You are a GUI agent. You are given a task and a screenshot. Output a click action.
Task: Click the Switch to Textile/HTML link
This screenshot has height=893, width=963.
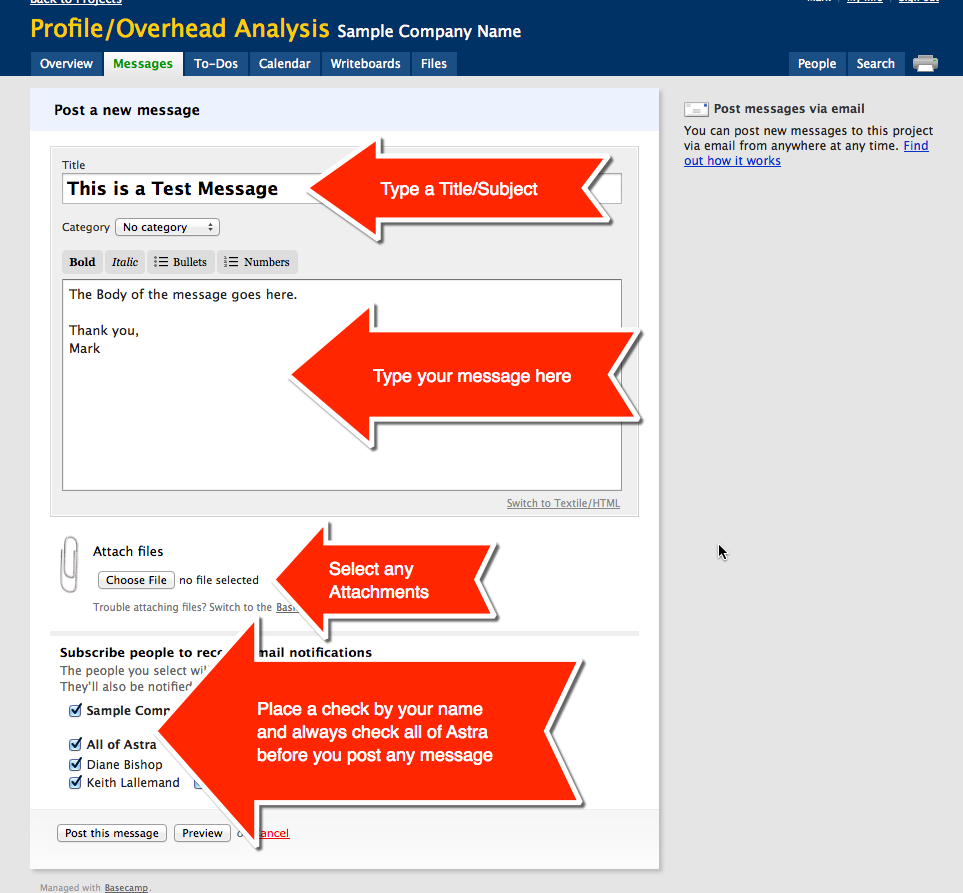(563, 503)
